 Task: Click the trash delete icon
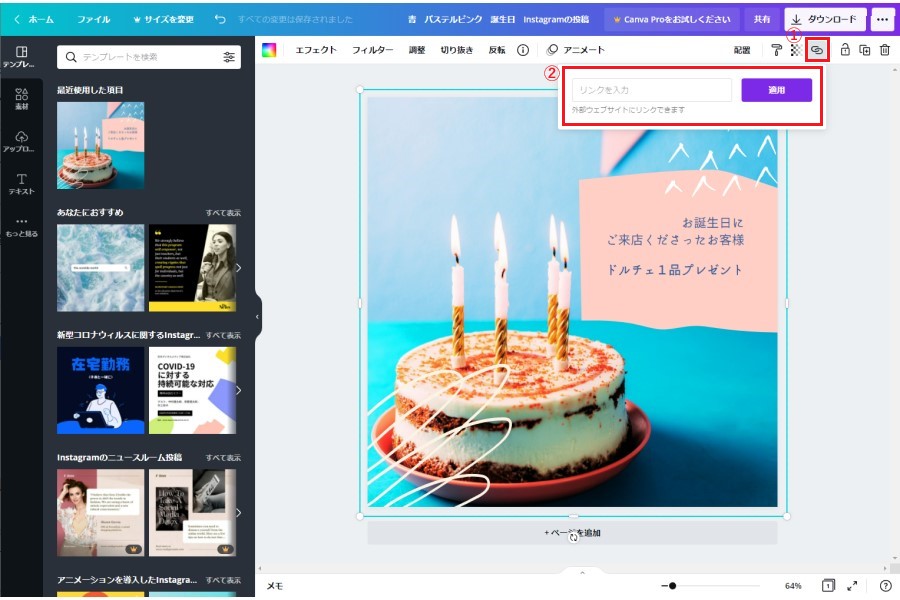(x=884, y=50)
